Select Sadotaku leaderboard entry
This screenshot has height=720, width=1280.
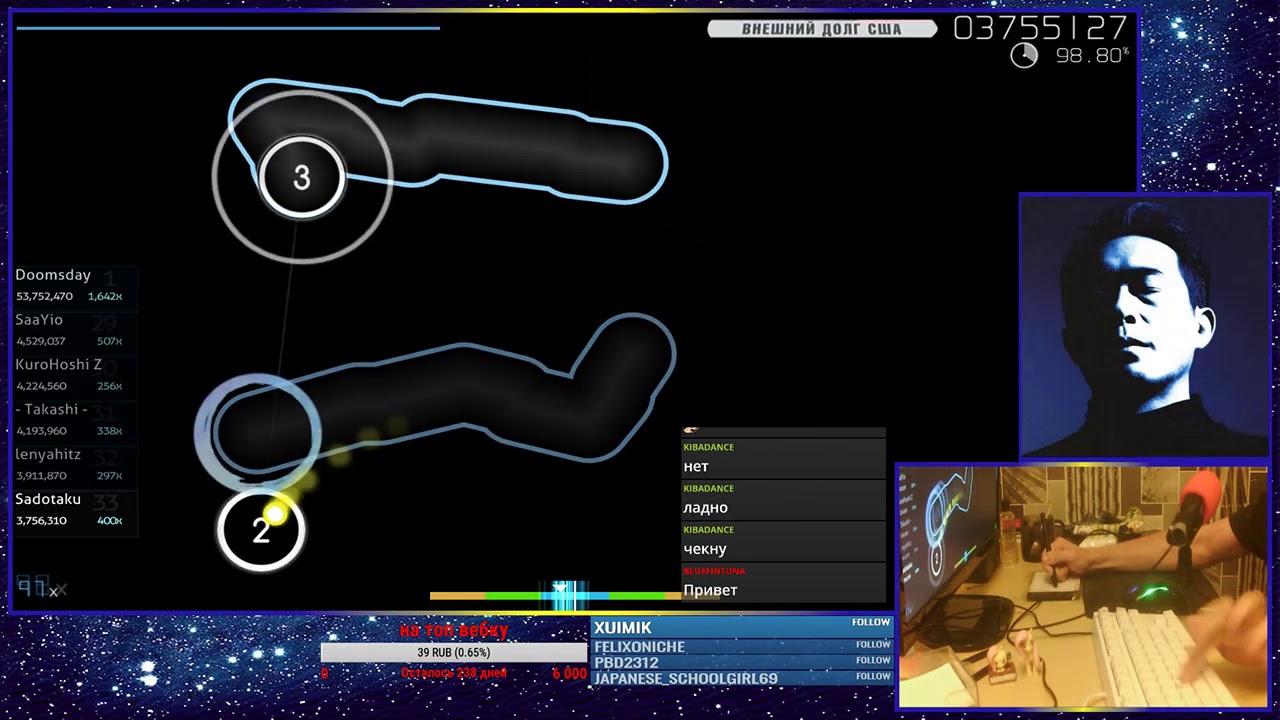(74, 510)
